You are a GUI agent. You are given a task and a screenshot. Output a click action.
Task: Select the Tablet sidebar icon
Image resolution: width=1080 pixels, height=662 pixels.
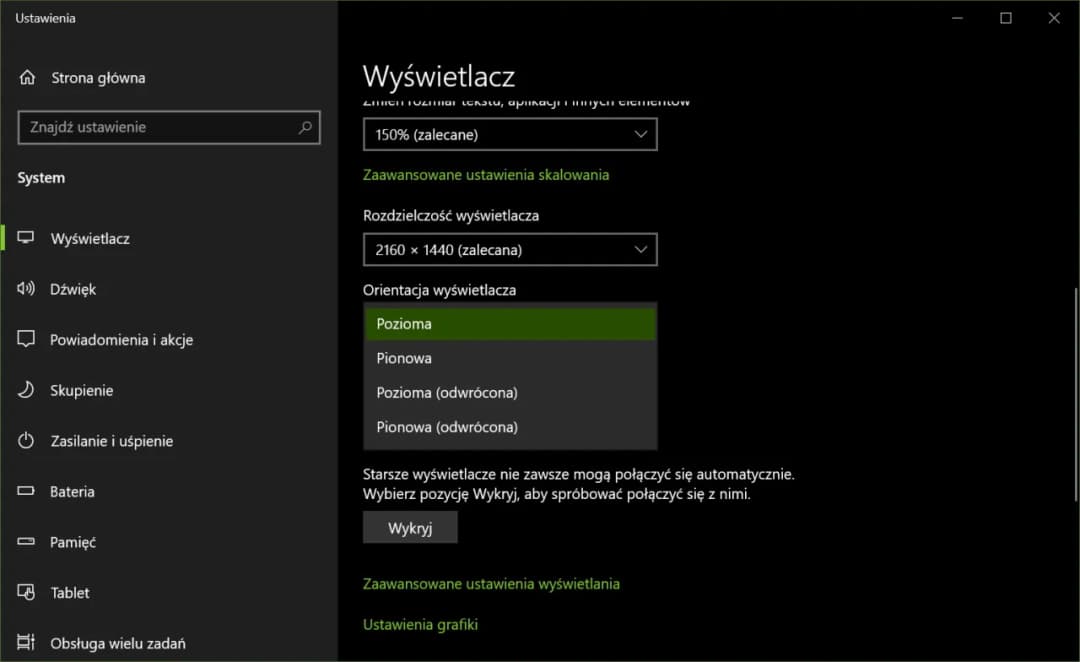click(x=25, y=592)
